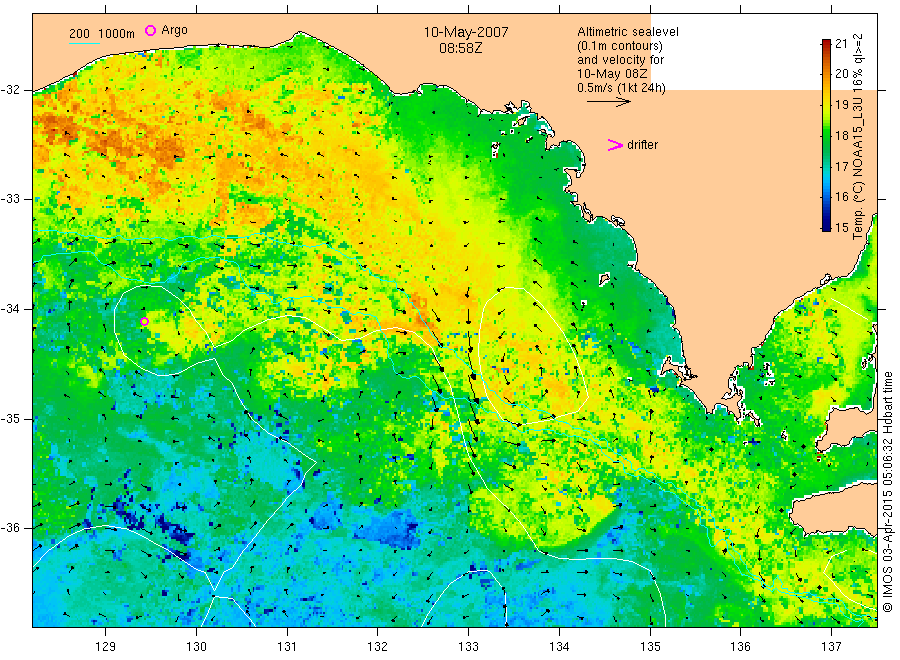The height and width of the screenshot is (660, 900).
Task: Click the latitude label -34
Action: pyautogui.click(x=10, y=309)
